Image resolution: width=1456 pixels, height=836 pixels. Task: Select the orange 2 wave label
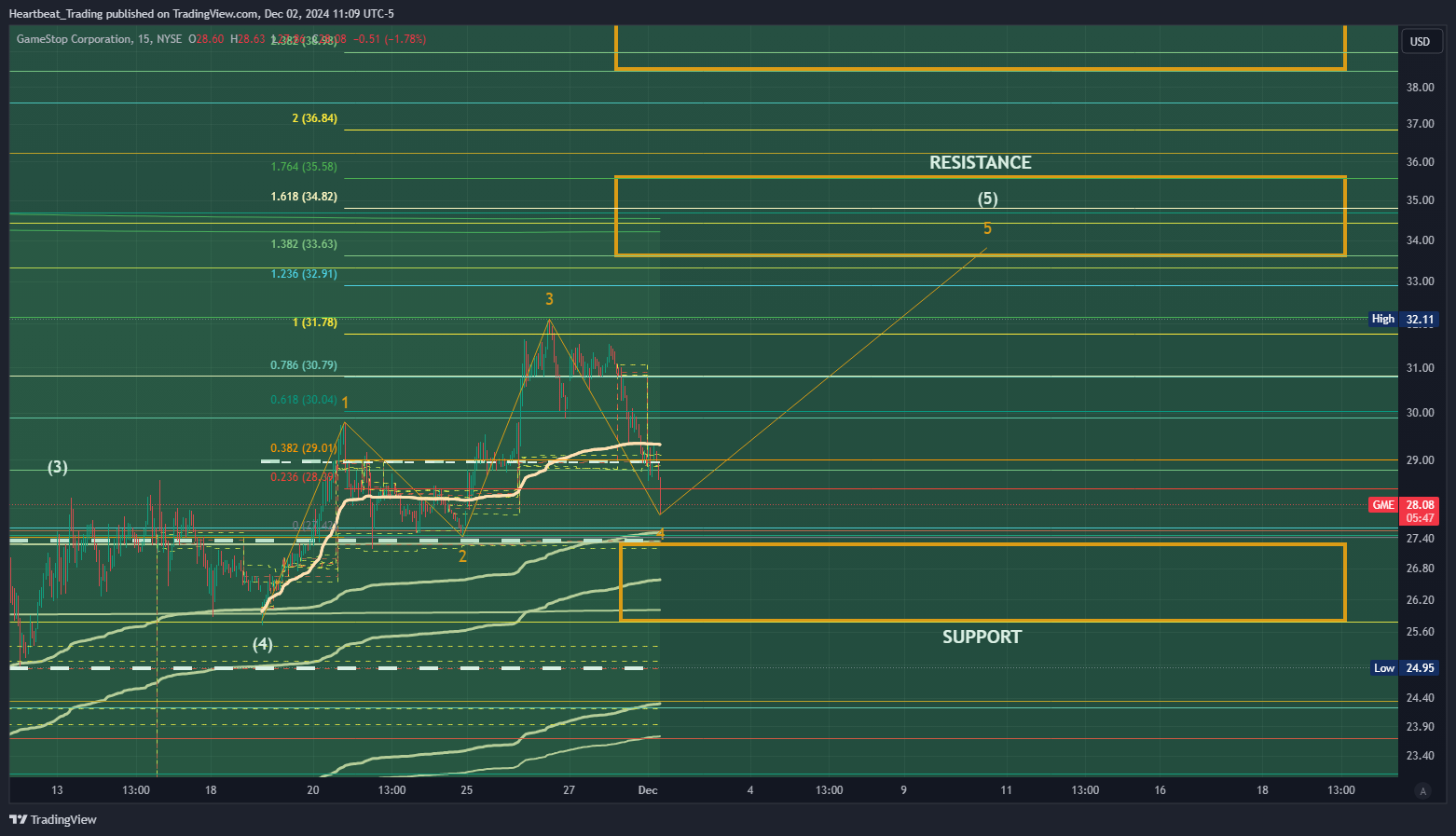point(462,556)
